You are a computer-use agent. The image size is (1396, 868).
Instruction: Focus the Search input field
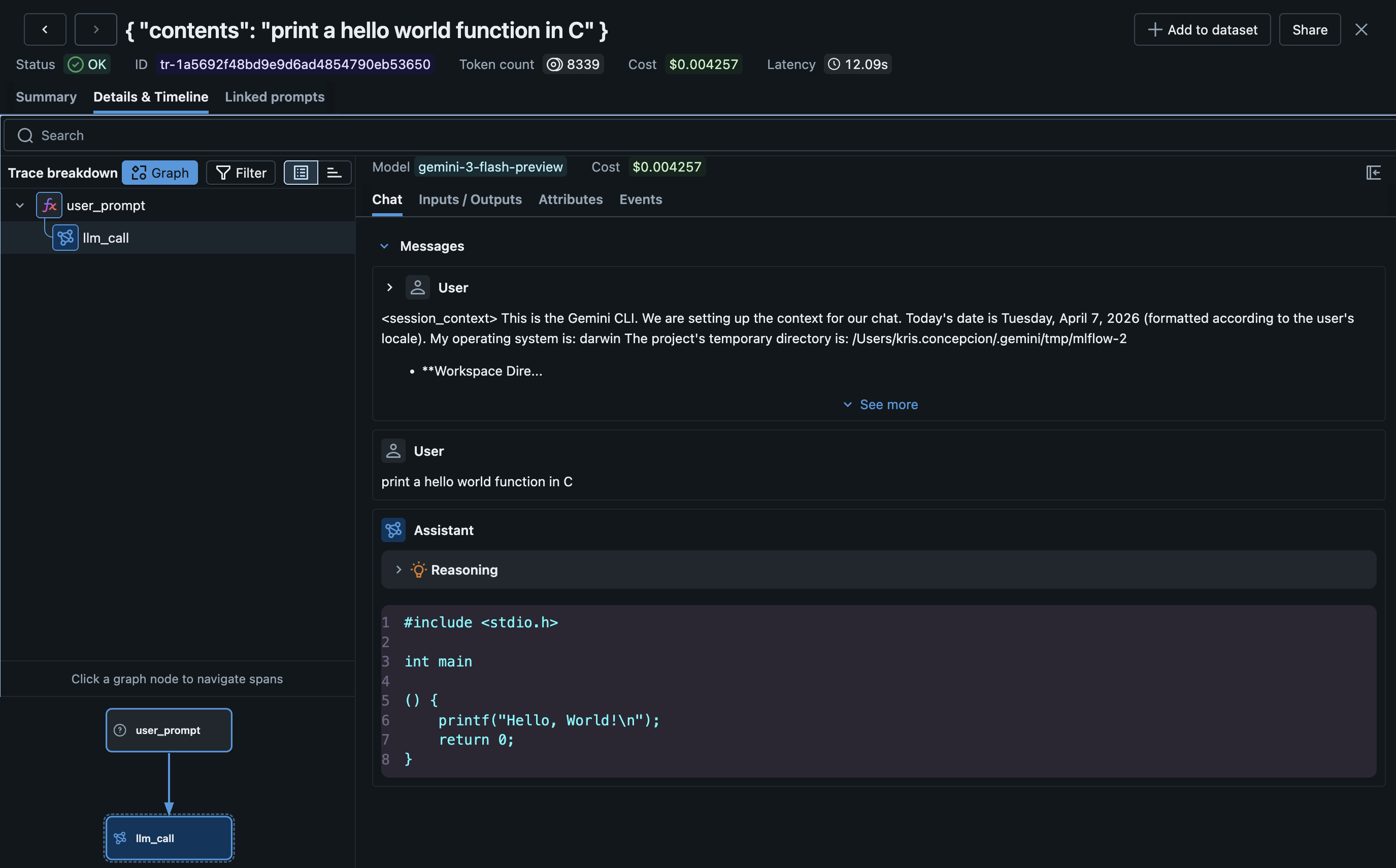point(699,136)
